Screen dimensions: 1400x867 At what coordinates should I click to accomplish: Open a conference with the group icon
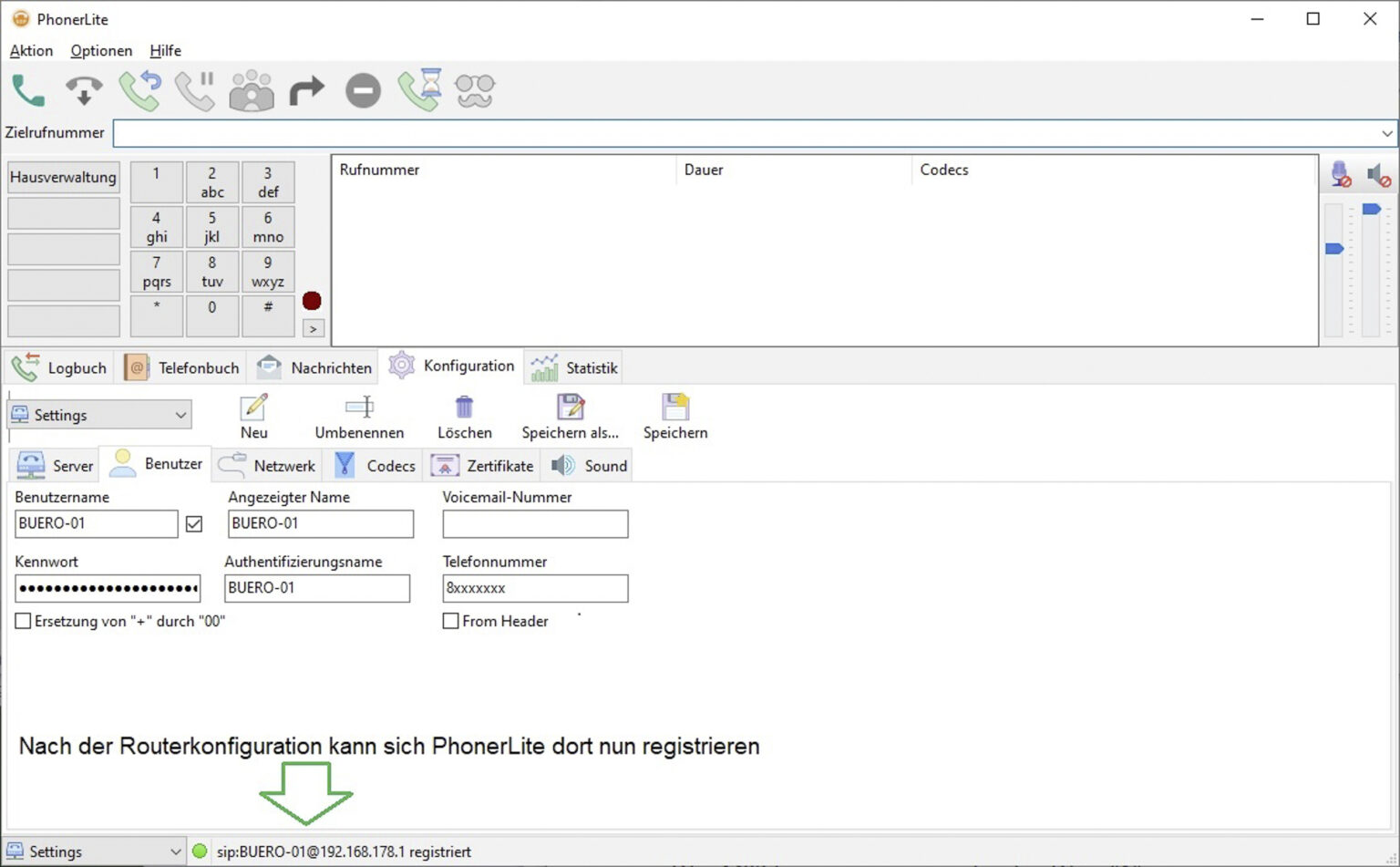coord(251,88)
